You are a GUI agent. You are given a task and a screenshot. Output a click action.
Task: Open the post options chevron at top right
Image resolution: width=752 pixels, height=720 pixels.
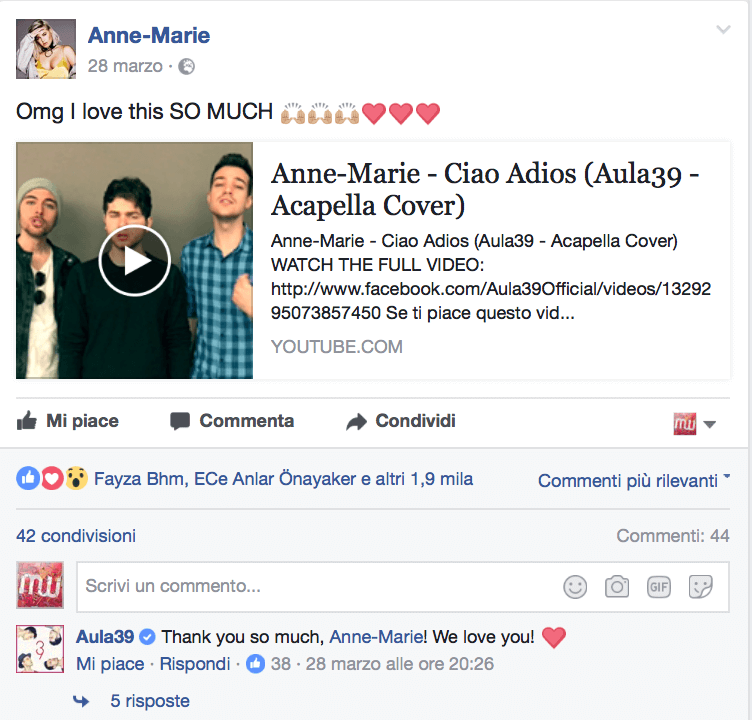(723, 30)
